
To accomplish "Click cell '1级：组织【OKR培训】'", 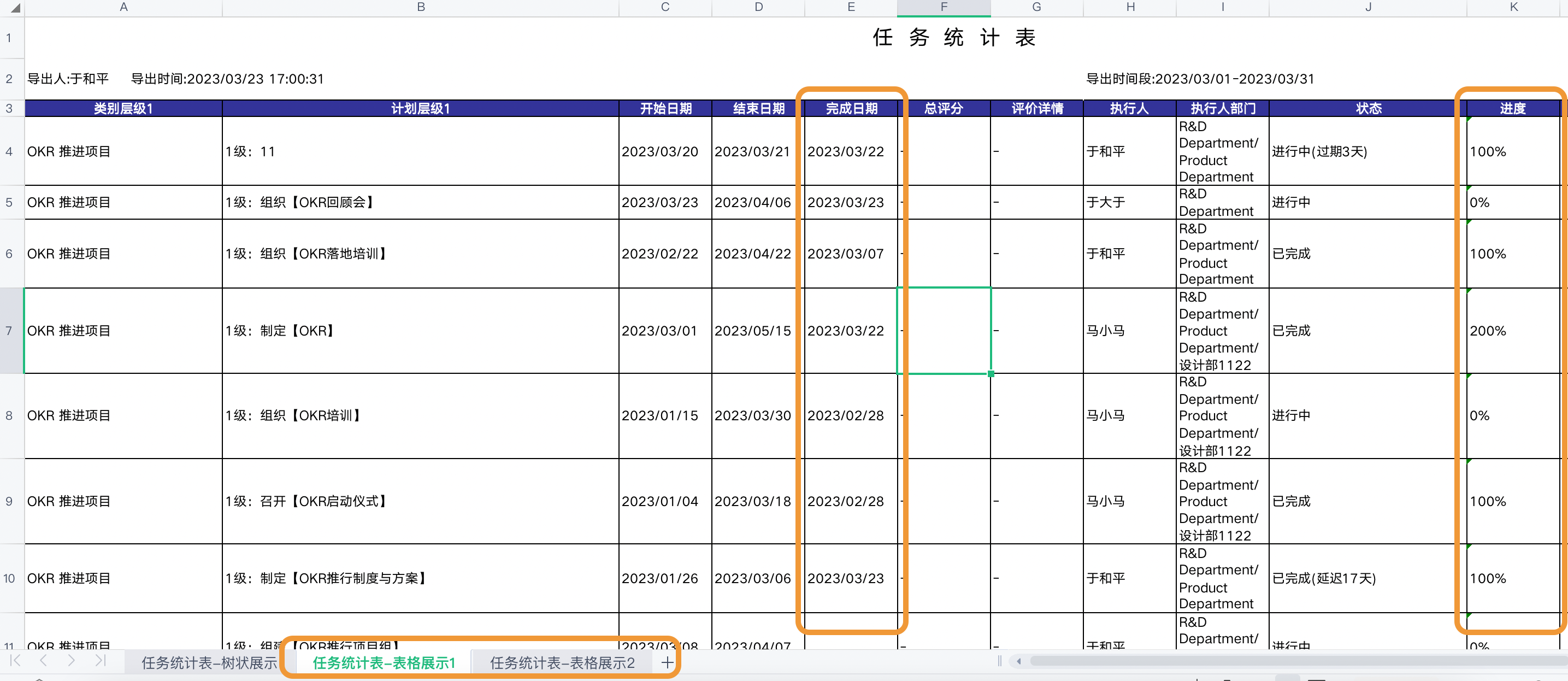I will coord(421,415).
